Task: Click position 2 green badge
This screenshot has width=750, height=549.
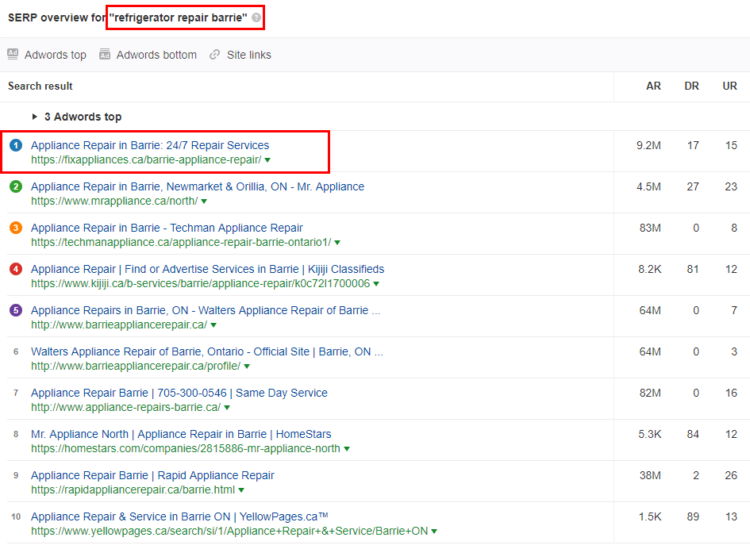Action: [x=16, y=187]
